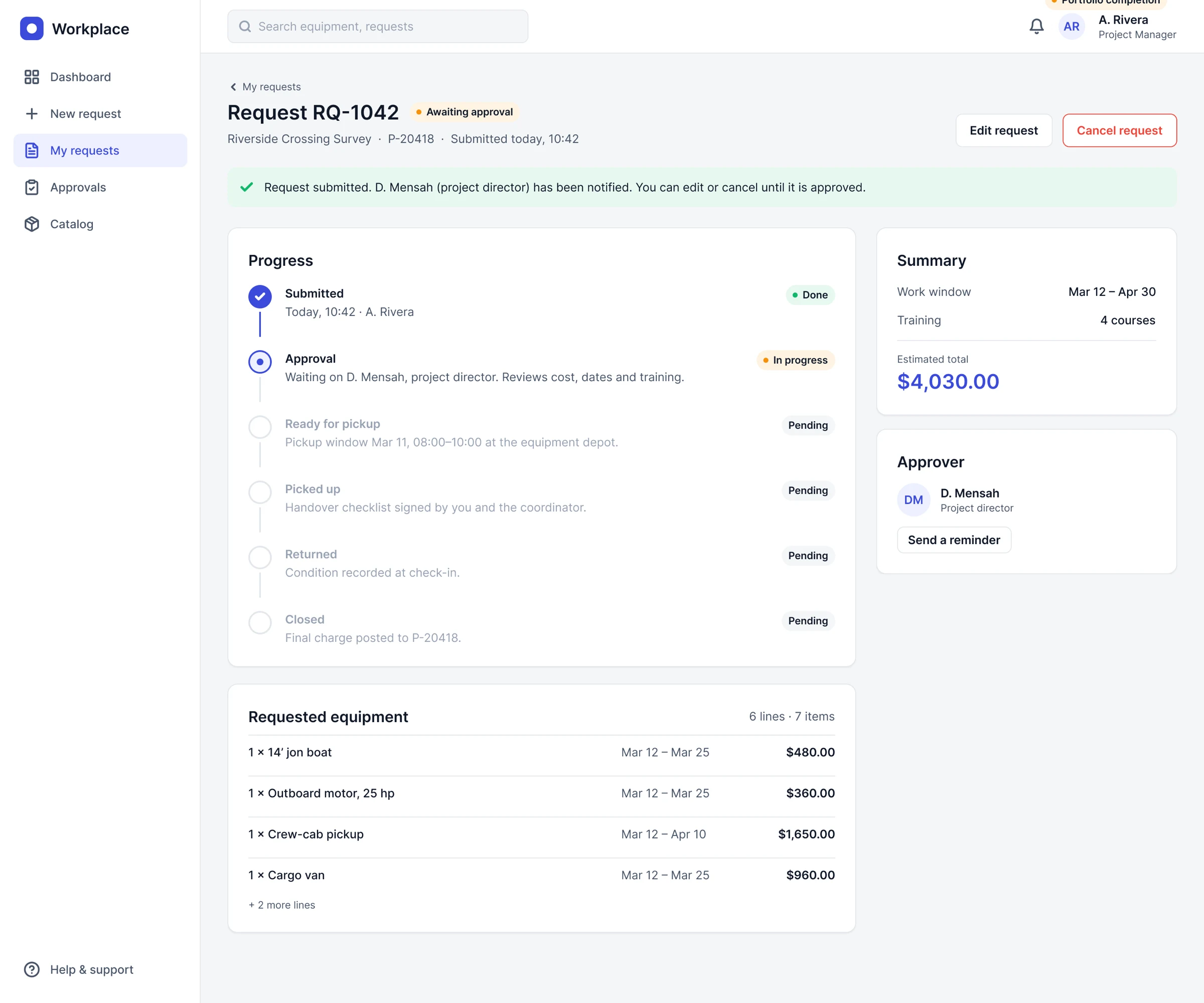Click the Pending badge on Closed step
1204x1003 pixels.
[808, 621]
